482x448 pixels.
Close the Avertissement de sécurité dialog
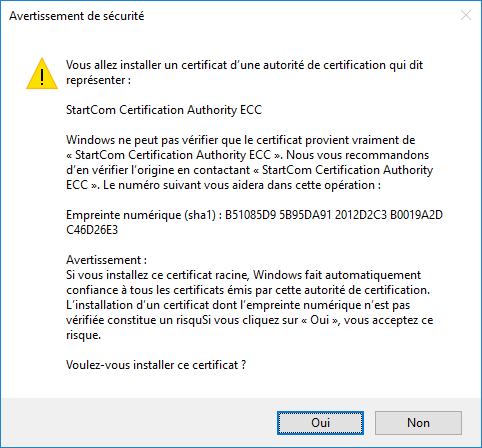click(466, 15)
